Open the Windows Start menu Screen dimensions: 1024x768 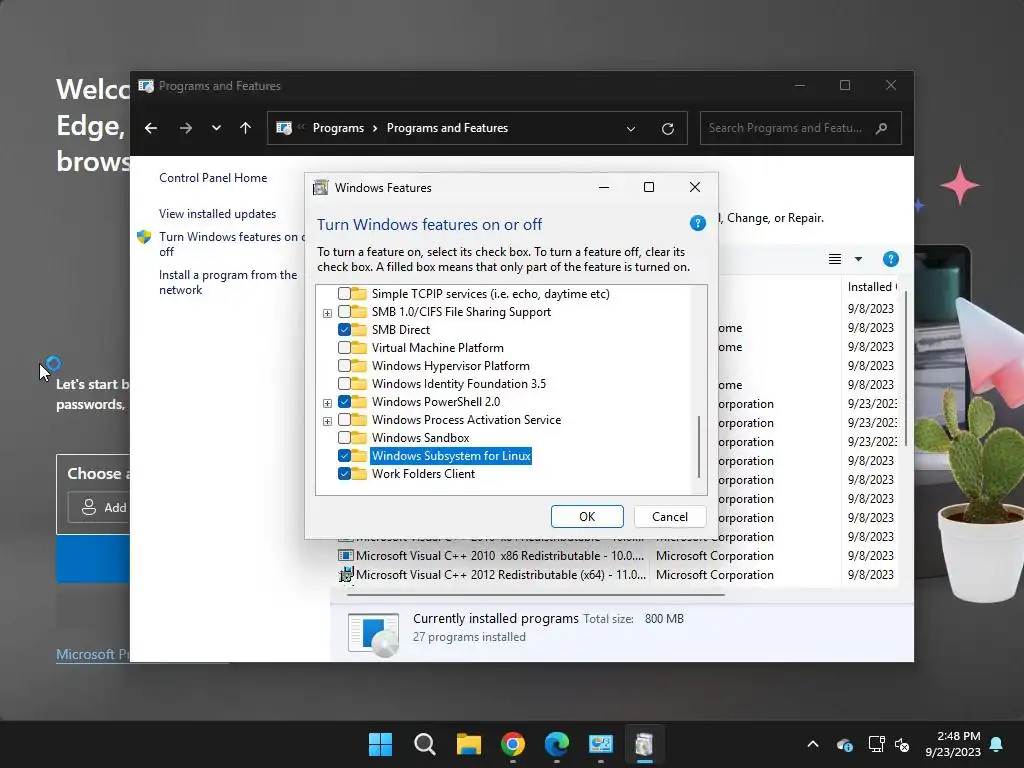pos(380,744)
